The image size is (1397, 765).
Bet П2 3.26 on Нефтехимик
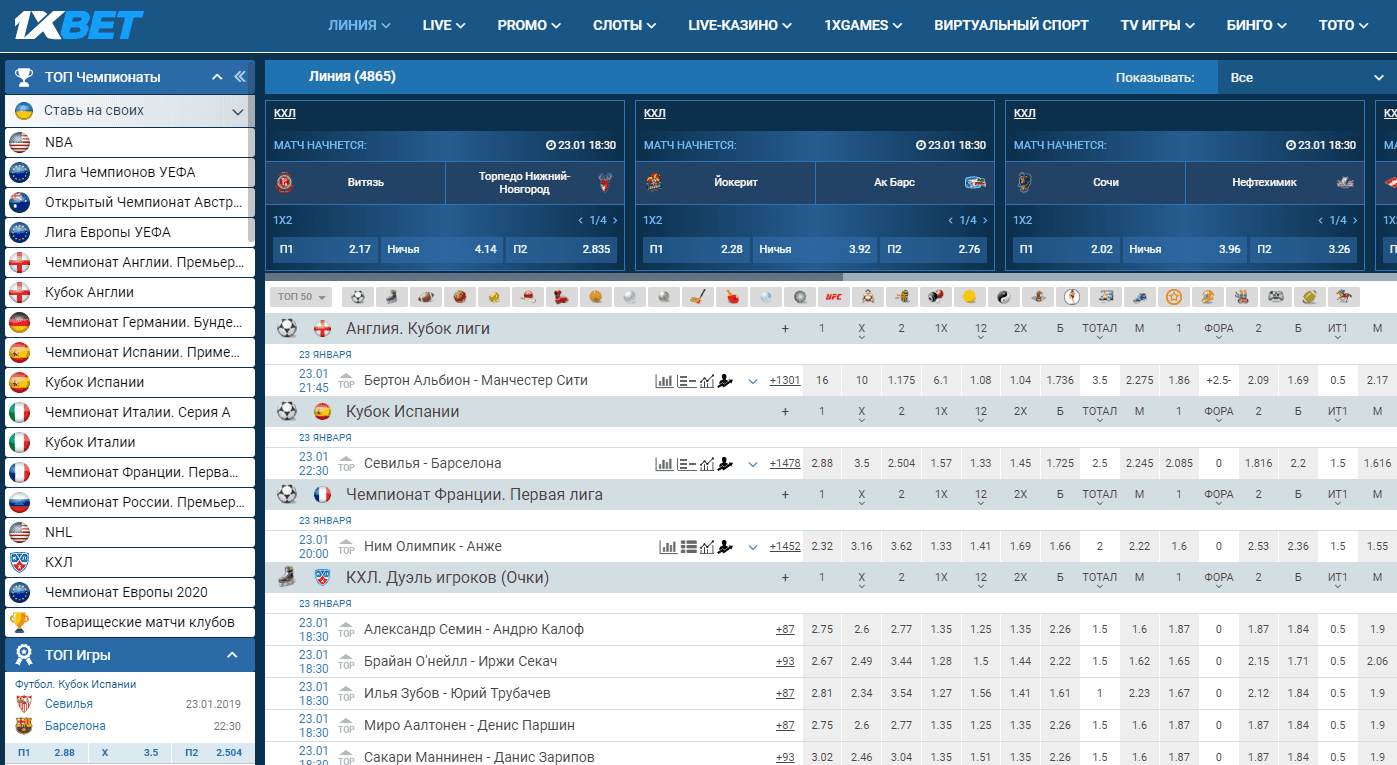coord(1304,249)
